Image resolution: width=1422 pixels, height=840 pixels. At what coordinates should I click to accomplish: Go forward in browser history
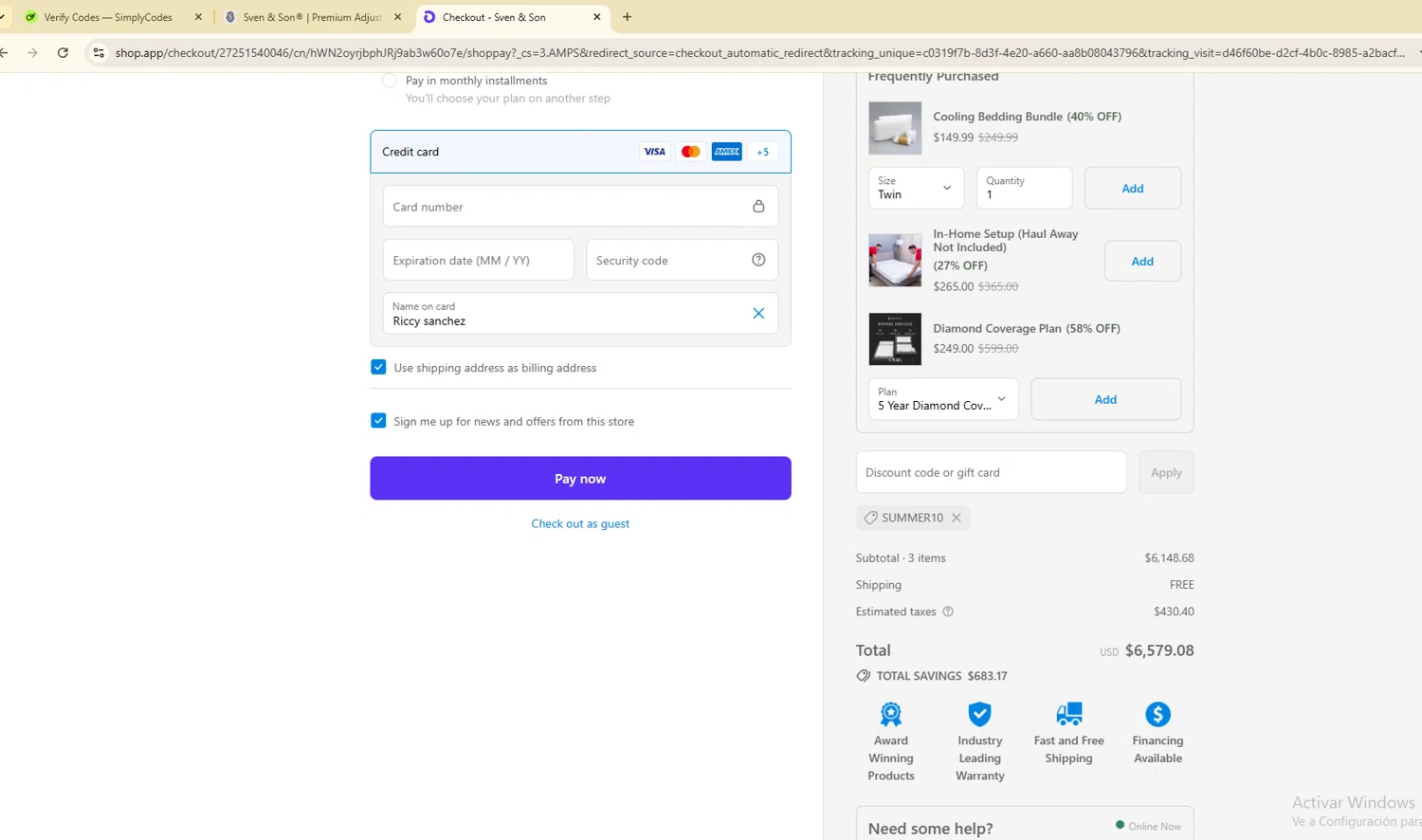[32, 53]
